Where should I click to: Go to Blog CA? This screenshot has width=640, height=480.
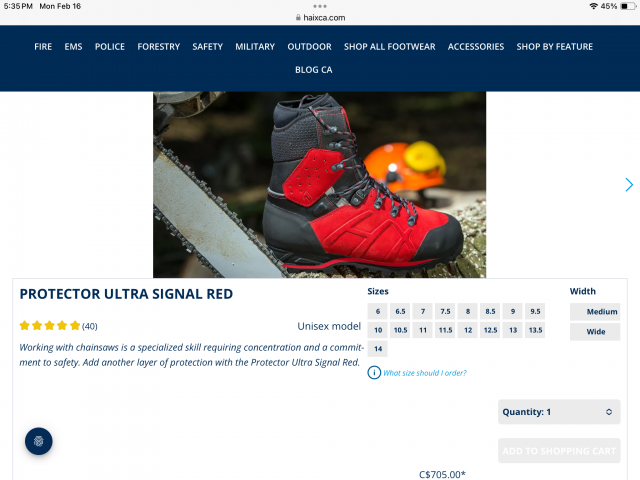(x=313, y=69)
